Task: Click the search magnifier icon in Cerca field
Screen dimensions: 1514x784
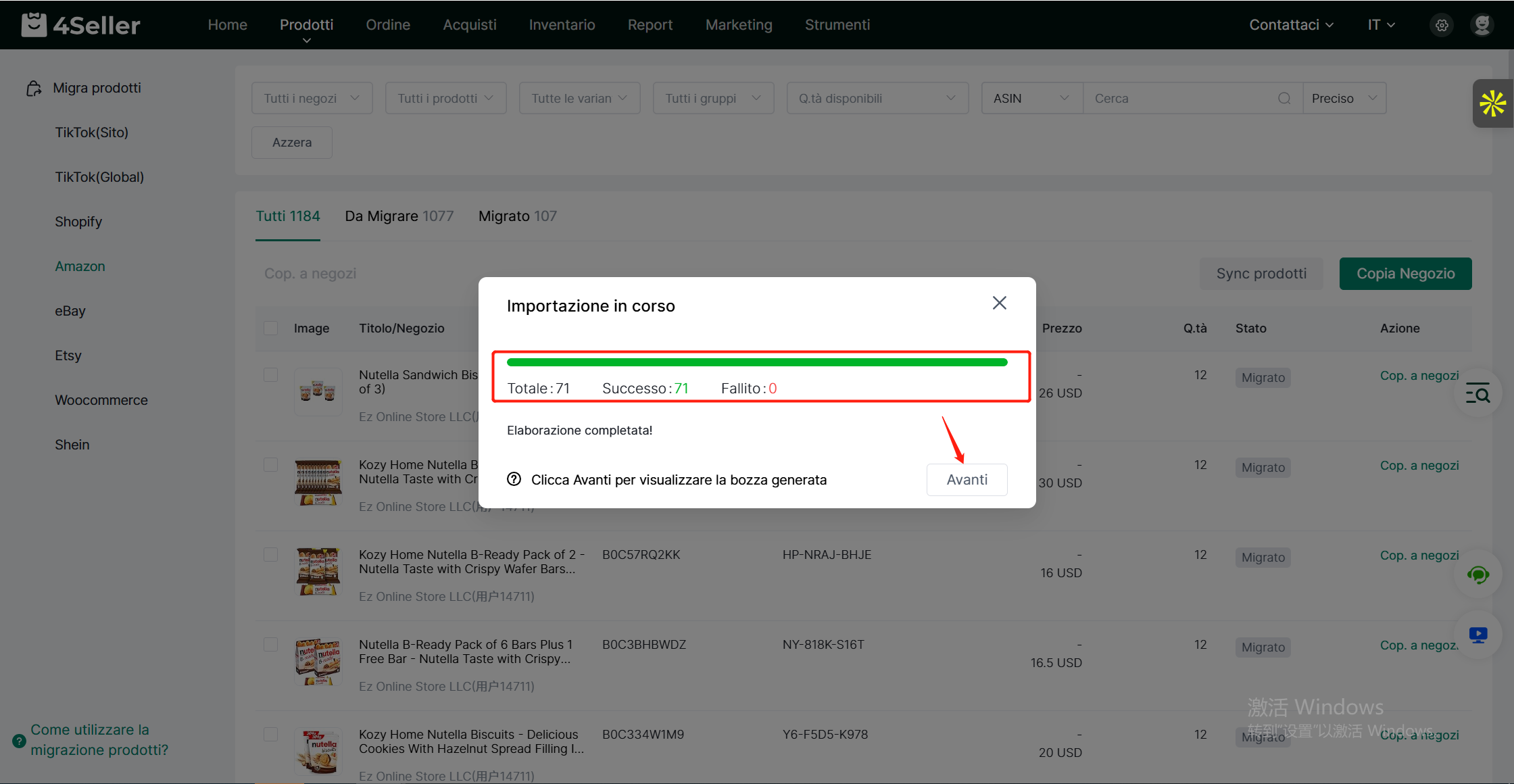Action: point(1284,99)
